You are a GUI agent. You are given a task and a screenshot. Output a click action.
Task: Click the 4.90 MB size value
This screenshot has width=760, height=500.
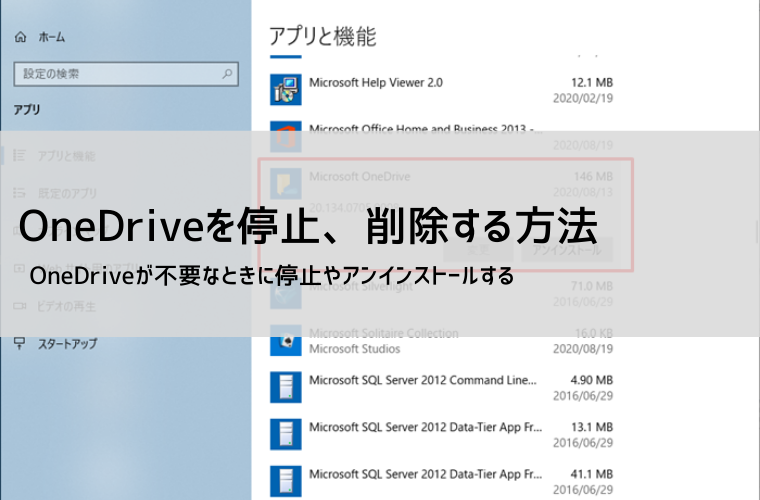coord(592,380)
